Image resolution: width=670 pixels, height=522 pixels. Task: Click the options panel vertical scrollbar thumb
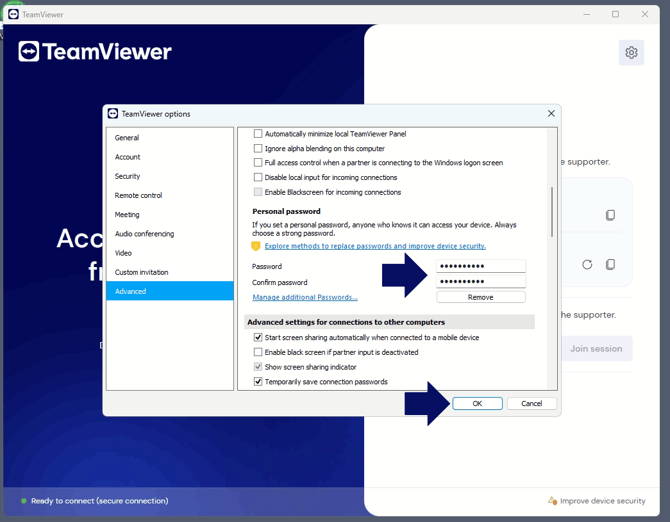(x=552, y=212)
